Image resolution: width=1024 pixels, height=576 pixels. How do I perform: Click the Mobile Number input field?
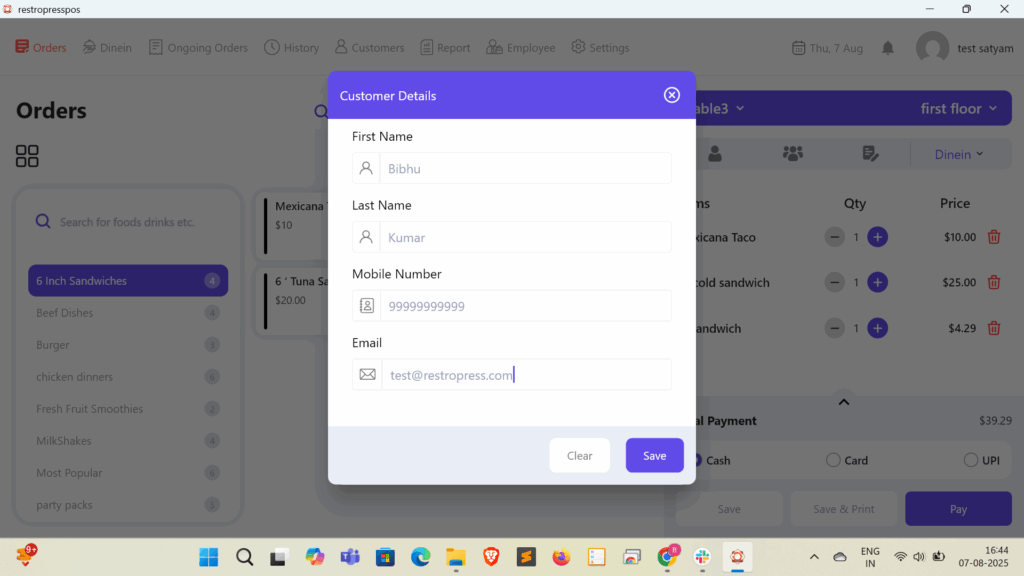[525, 306]
